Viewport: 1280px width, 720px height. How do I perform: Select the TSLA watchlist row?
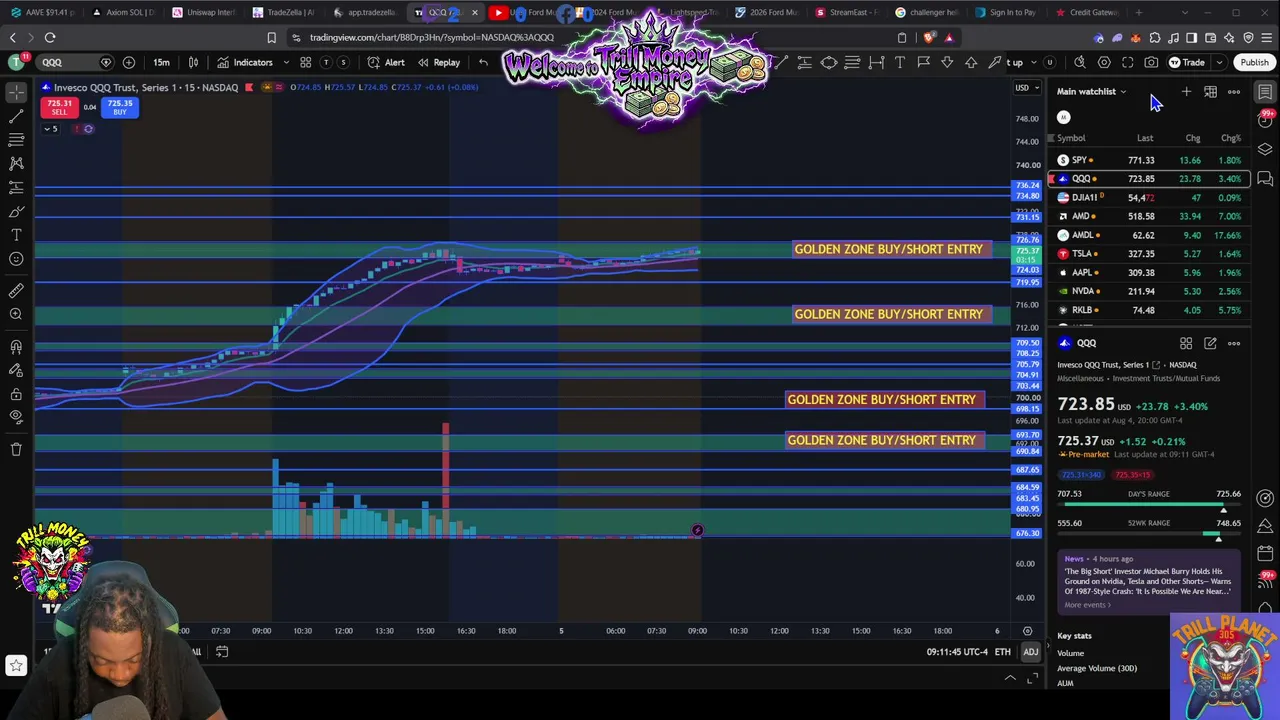[1149, 254]
